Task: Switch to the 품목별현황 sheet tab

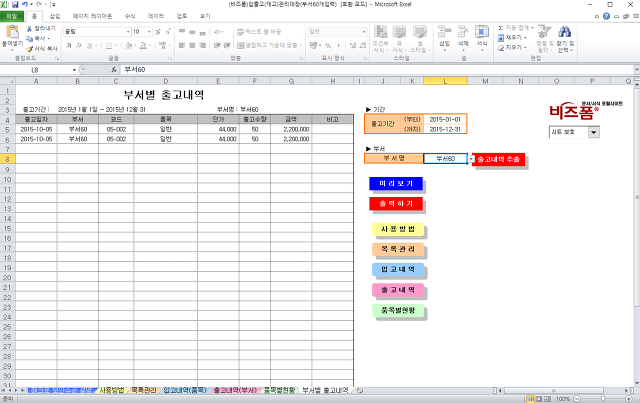Action: tap(279, 390)
